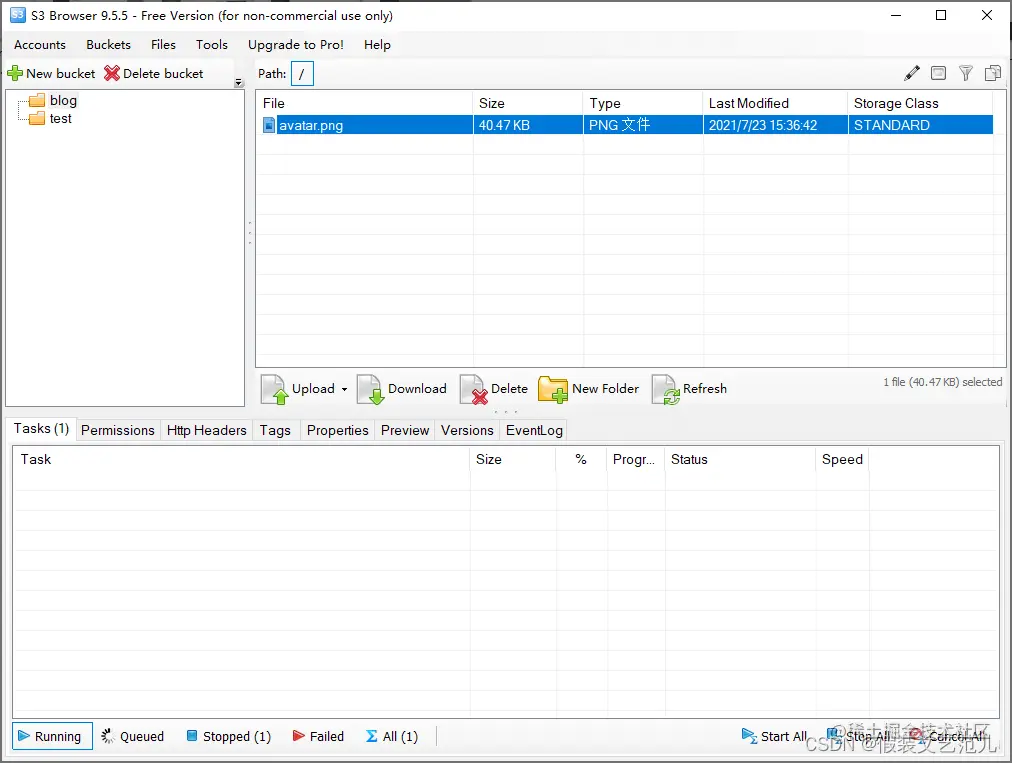
Task: Click the square view icon next to pencil
Action: pos(938,74)
